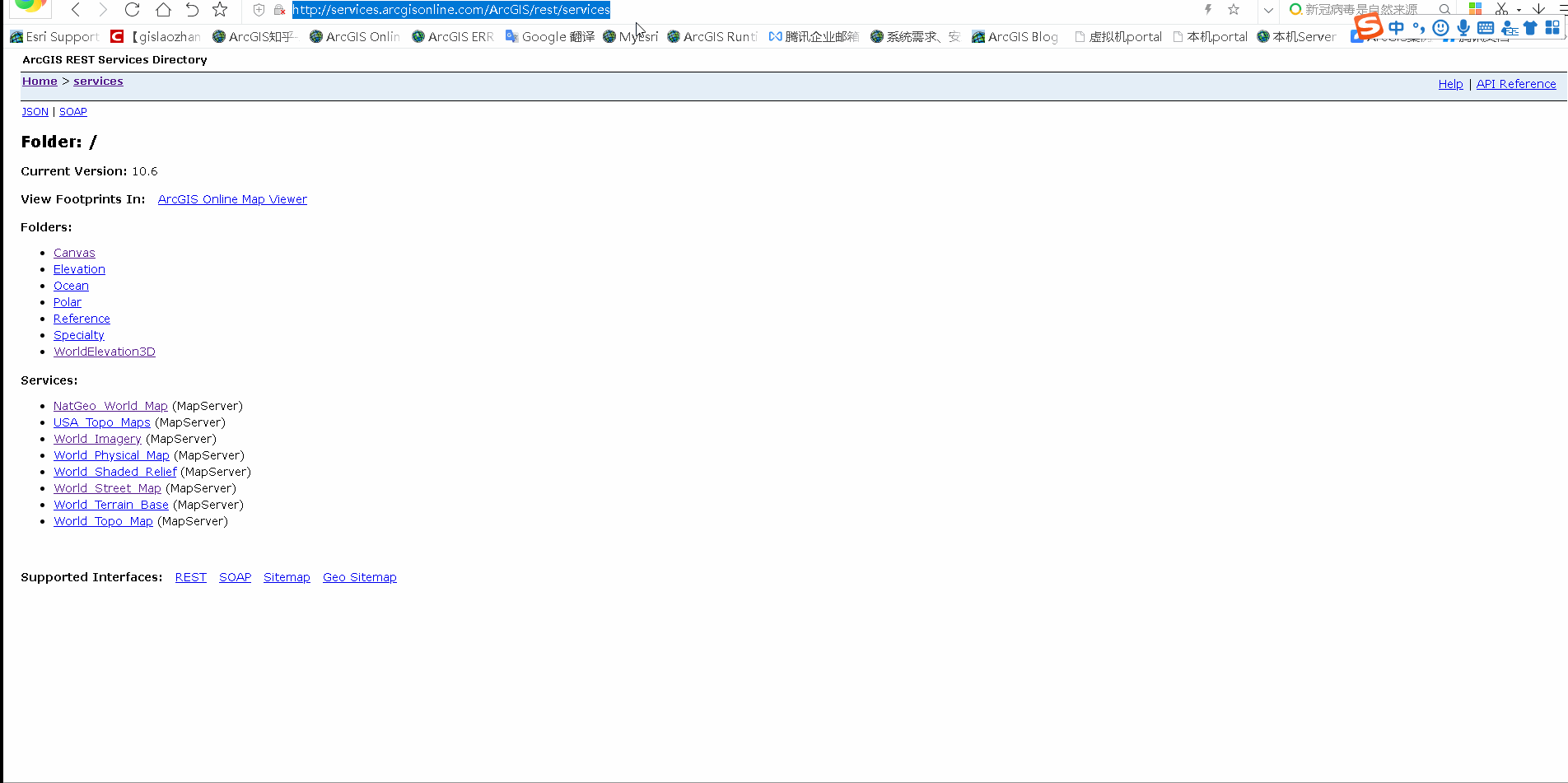Open downloads via the down arrow icon
This screenshot has height=783, width=1568.
coord(1538,9)
